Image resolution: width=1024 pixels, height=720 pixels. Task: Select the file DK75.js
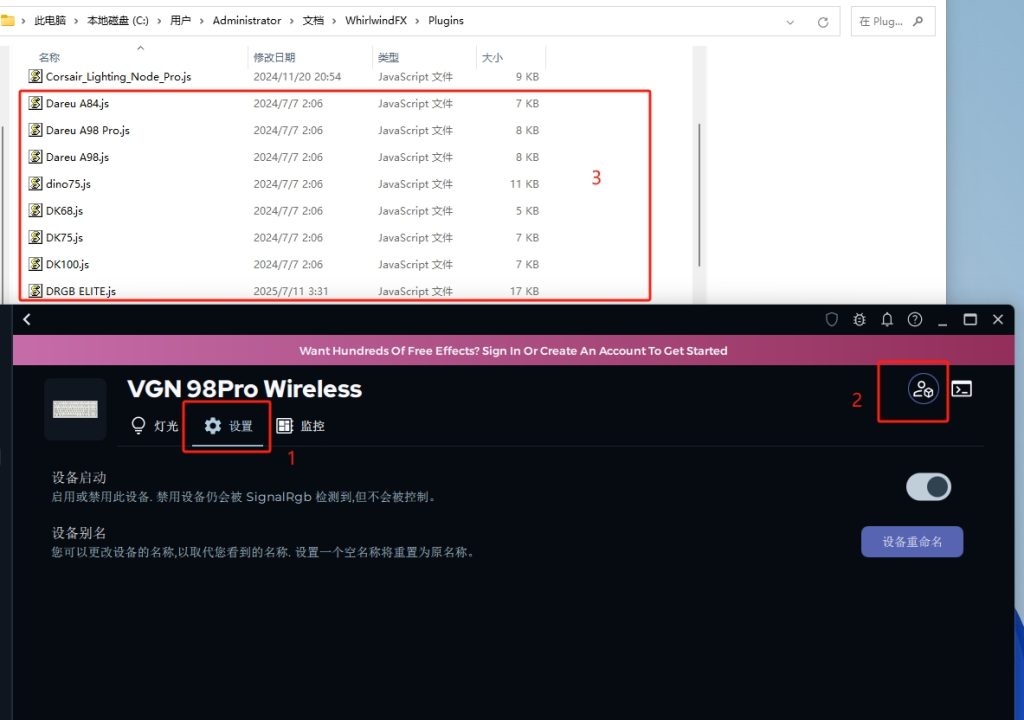(x=64, y=237)
